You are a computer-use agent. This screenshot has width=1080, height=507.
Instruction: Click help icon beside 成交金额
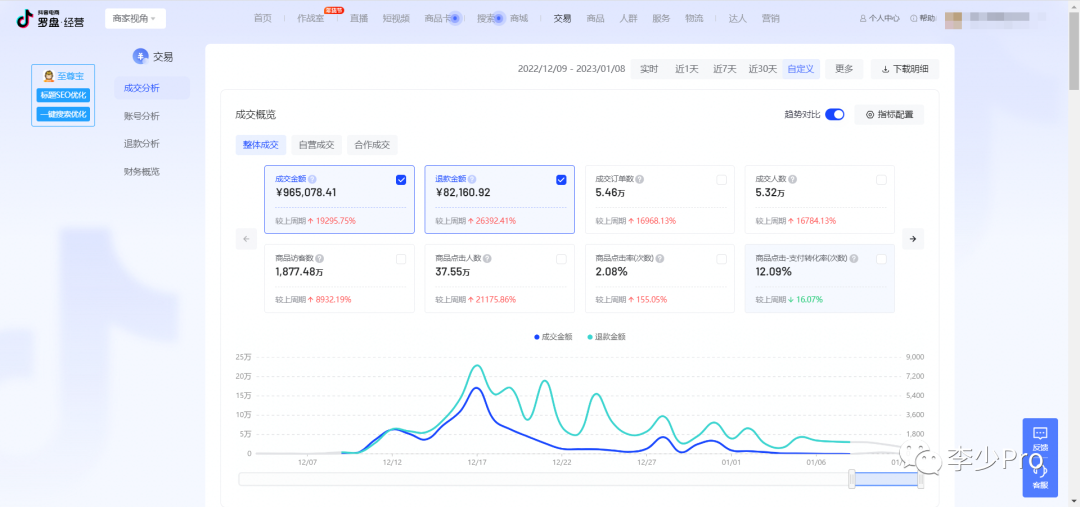312,179
